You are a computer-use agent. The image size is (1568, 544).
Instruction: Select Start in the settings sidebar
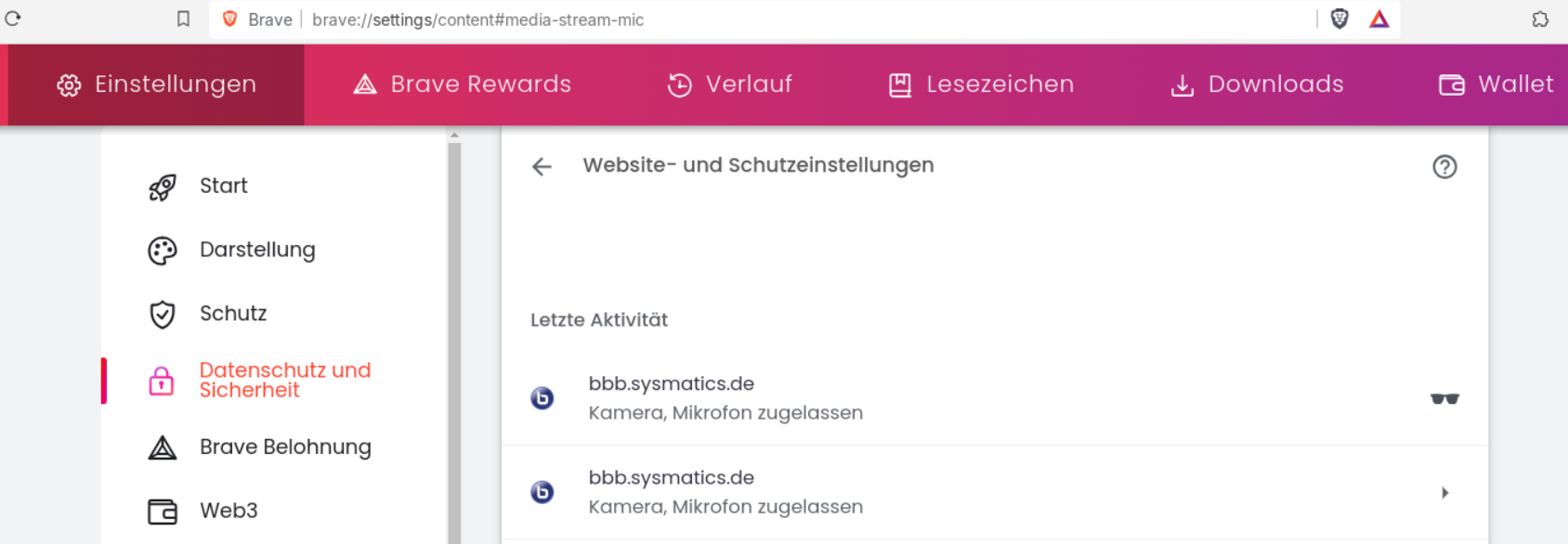point(224,187)
